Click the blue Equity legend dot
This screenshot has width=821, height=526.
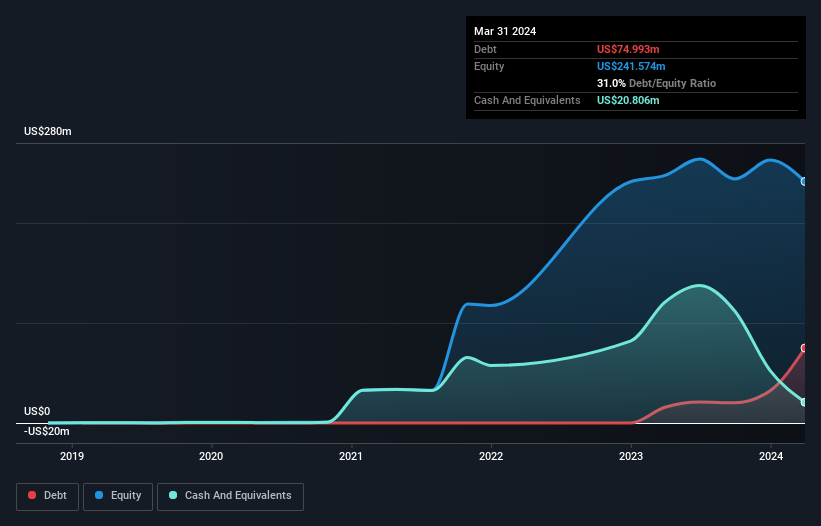99,495
